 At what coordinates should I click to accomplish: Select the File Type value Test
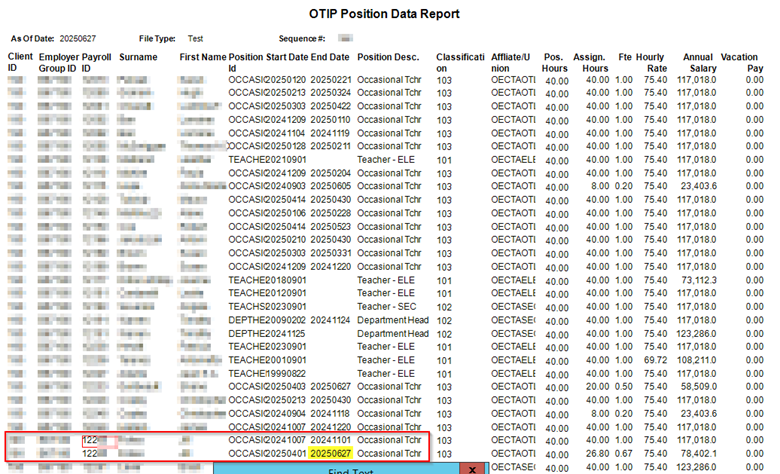(x=195, y=38)
